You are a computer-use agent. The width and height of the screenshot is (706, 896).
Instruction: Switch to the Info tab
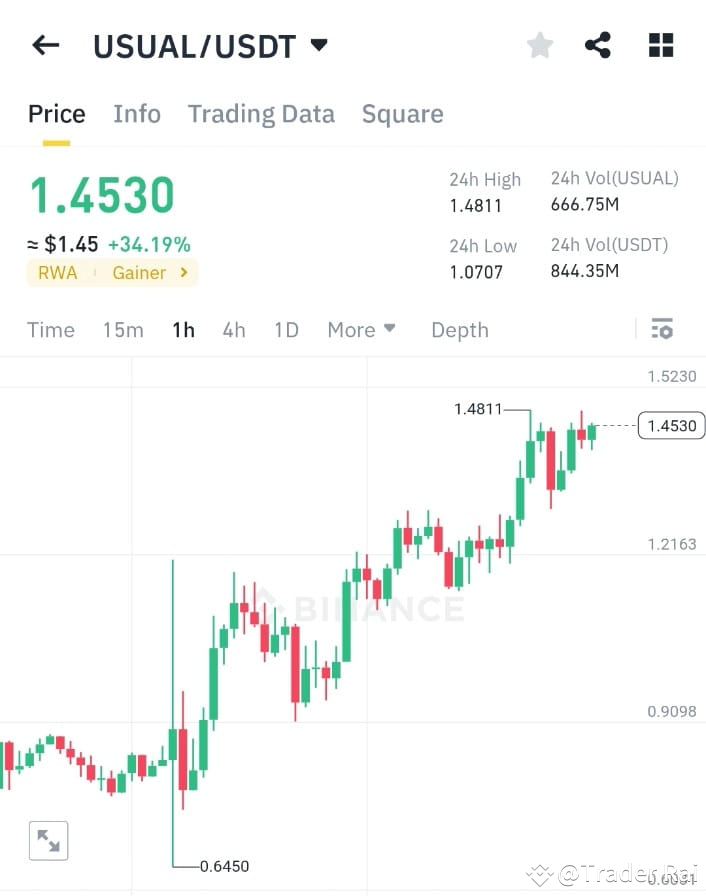tap(137, 114)
